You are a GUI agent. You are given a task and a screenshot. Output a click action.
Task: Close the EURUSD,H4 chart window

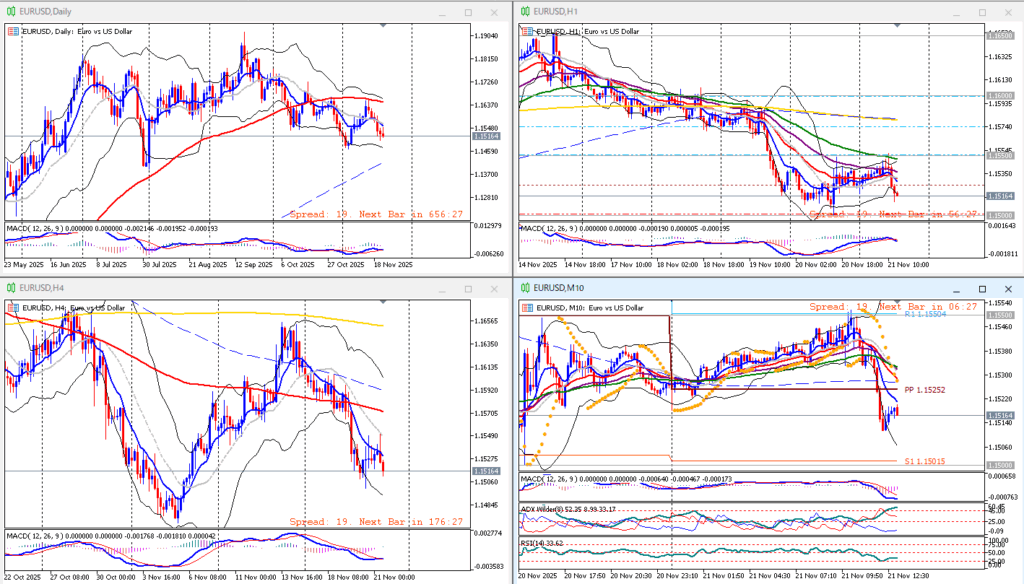494,288
